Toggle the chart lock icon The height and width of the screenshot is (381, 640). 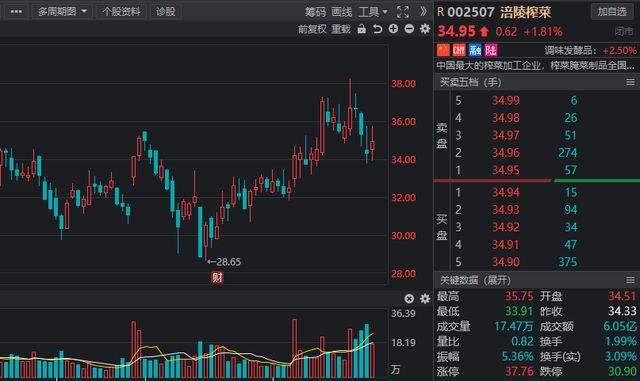point(362,29)
